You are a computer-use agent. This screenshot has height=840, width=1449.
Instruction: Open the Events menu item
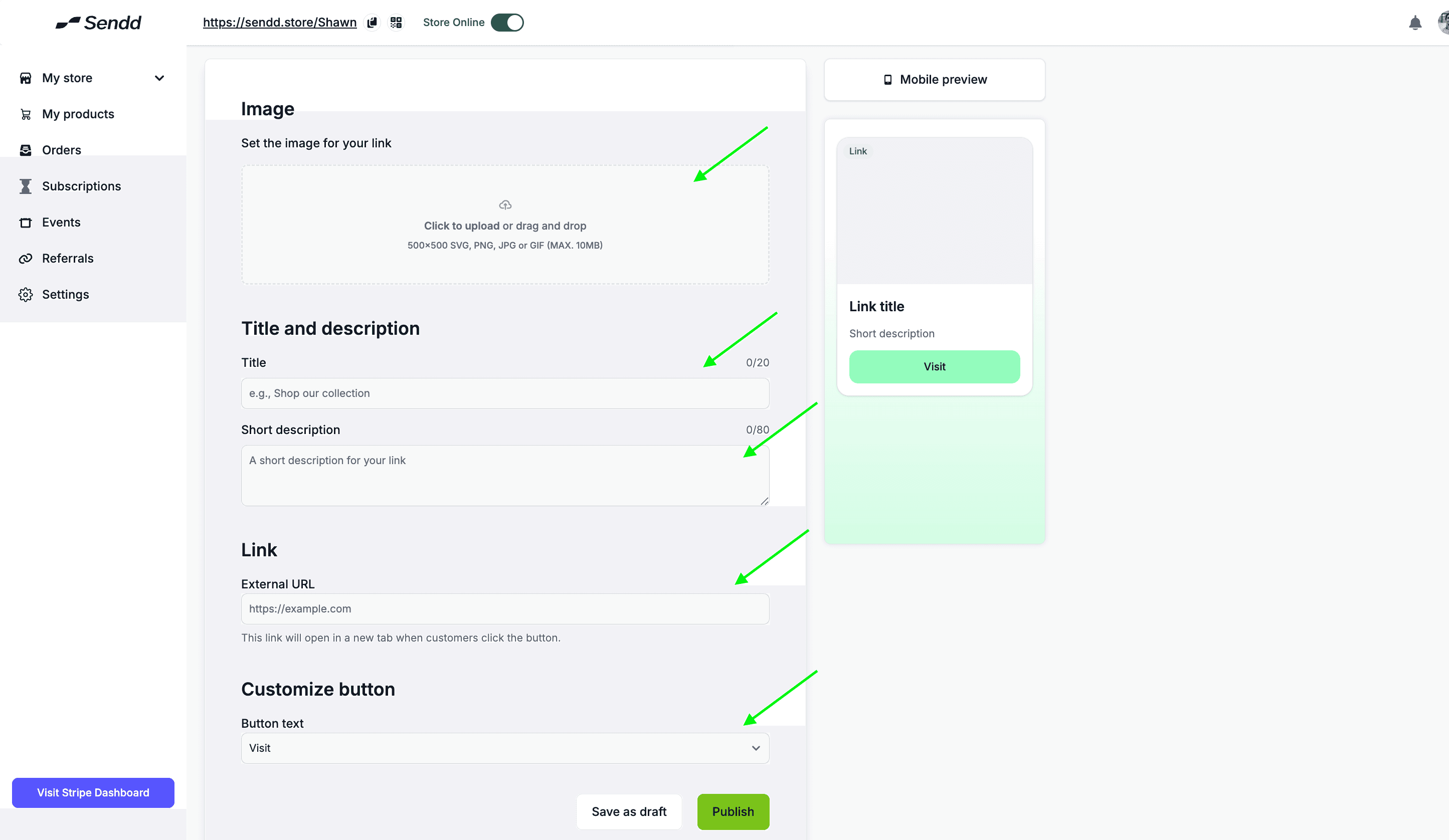tap(61, 223)
